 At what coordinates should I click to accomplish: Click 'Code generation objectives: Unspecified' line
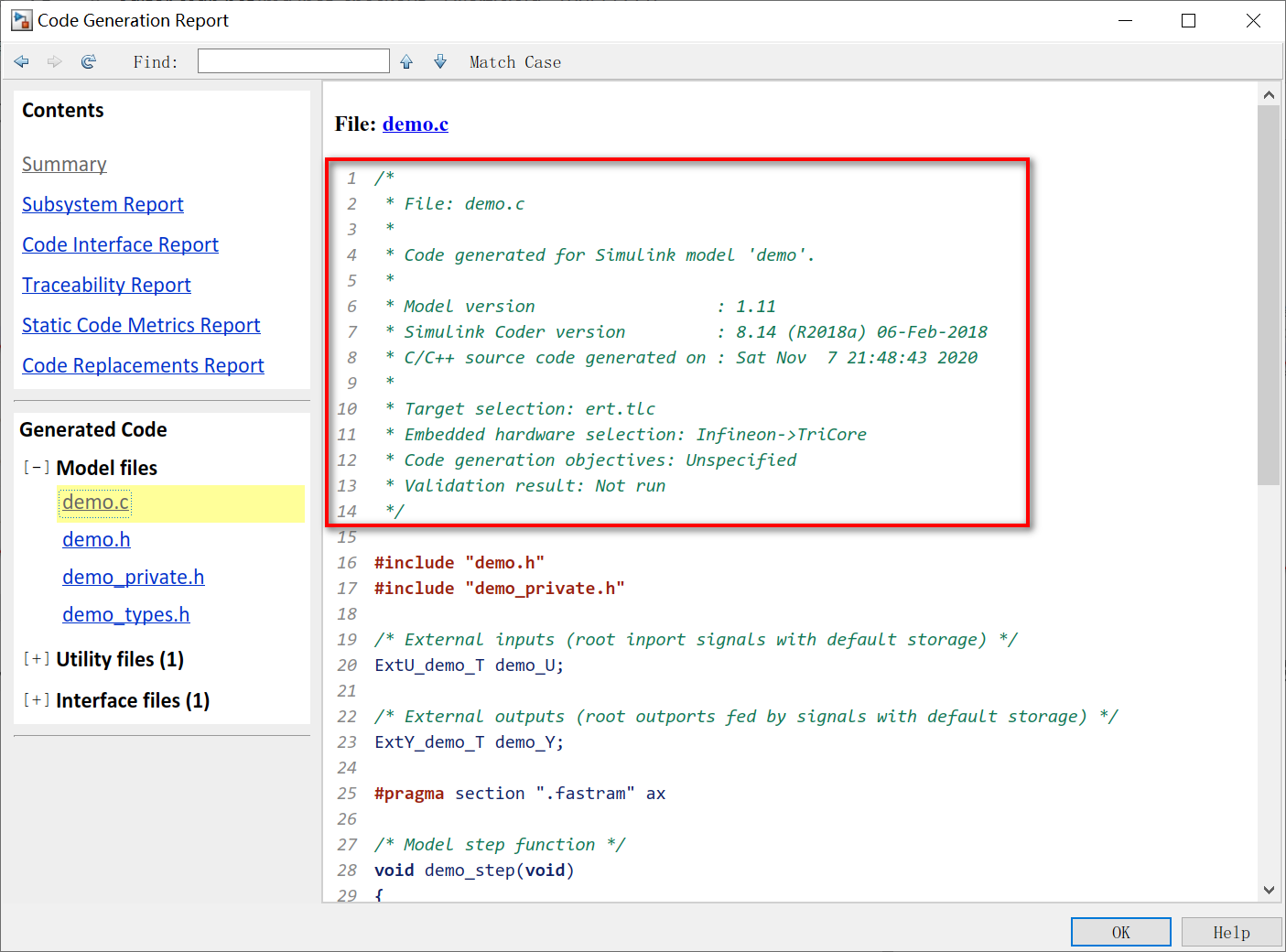point(590,460)
